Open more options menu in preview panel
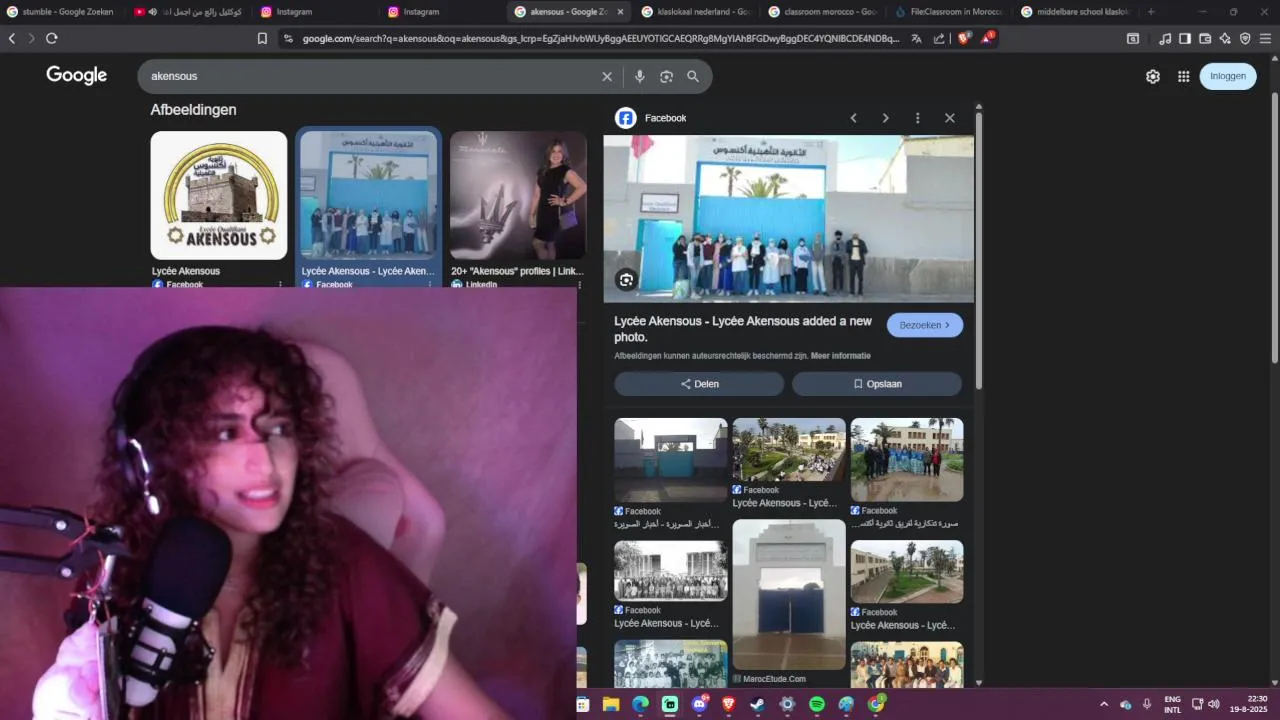Viewport: 1280px width, 720px height. click(917, 118)
